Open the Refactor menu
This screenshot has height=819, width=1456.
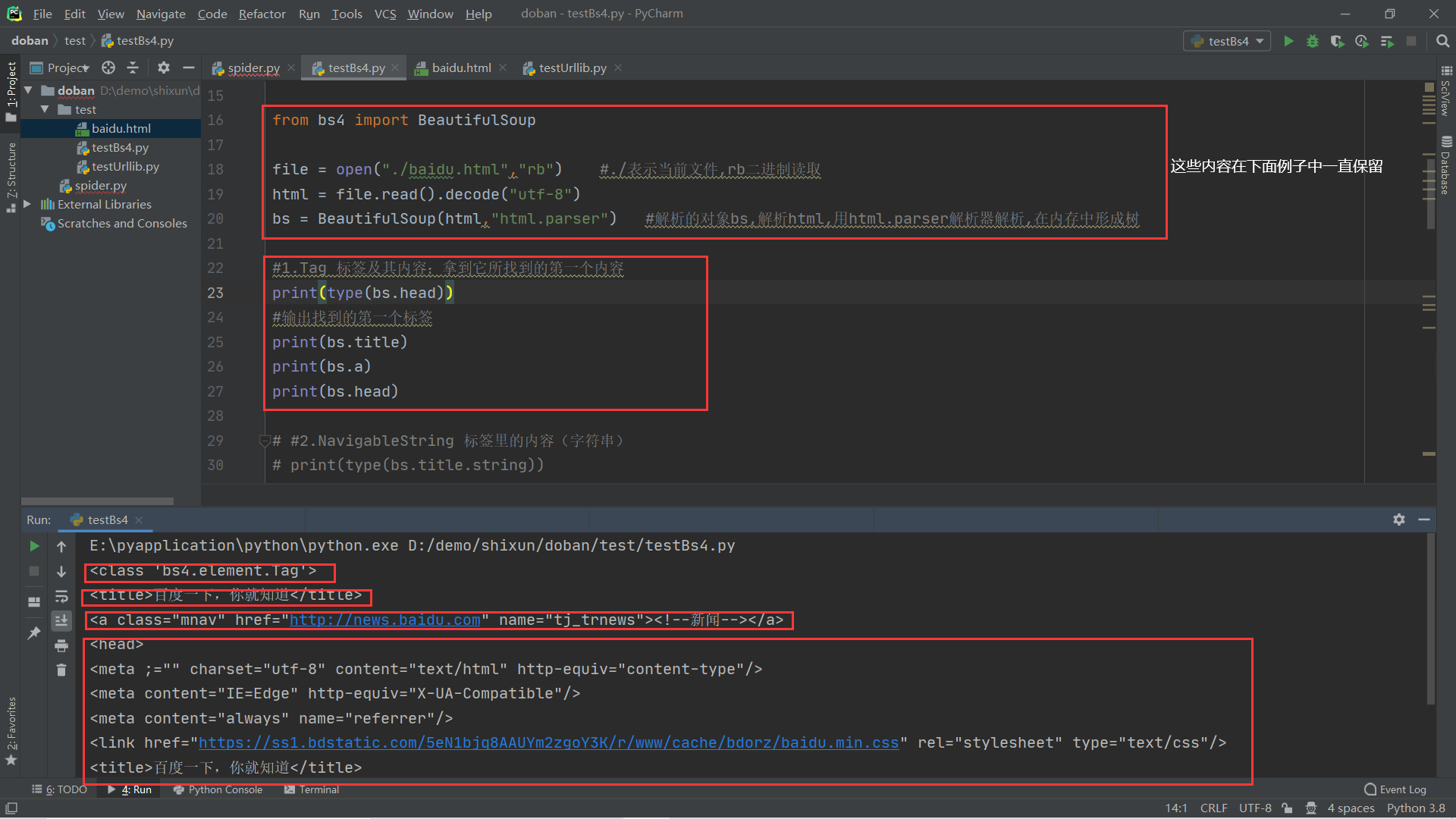coord(262,14)
